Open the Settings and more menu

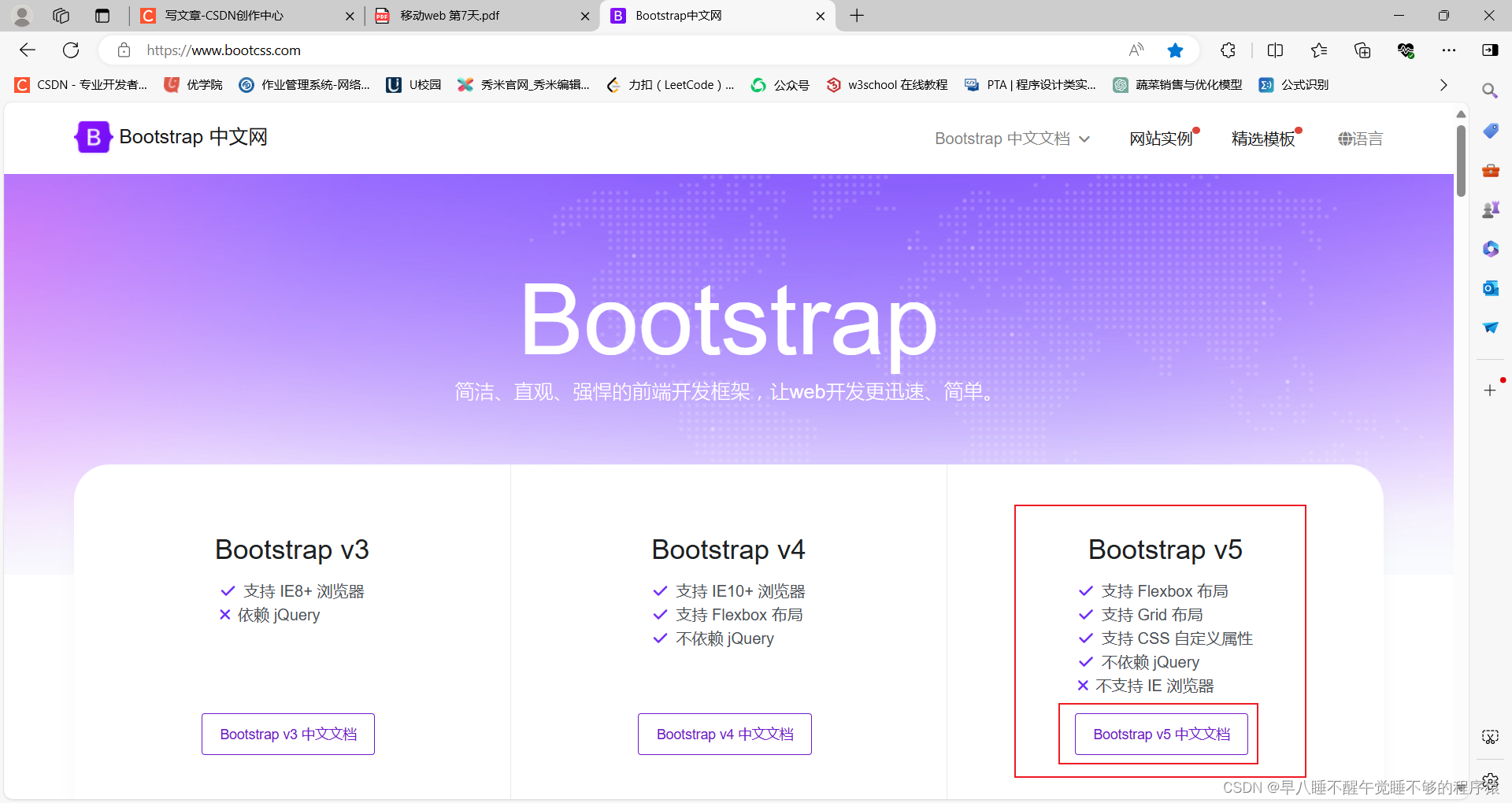[x=1451, y=50]
